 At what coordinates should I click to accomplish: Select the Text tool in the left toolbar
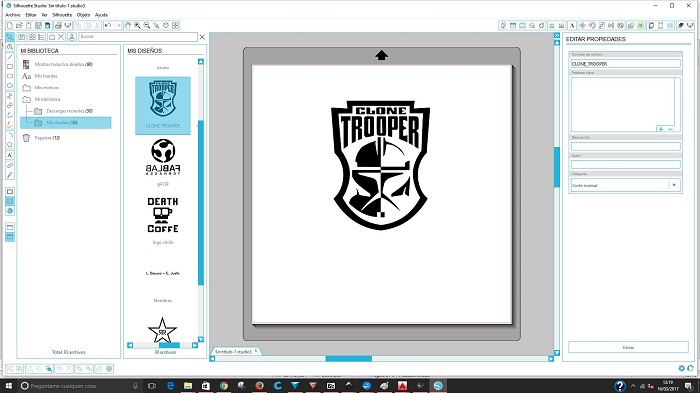click(x=10, y=155)
